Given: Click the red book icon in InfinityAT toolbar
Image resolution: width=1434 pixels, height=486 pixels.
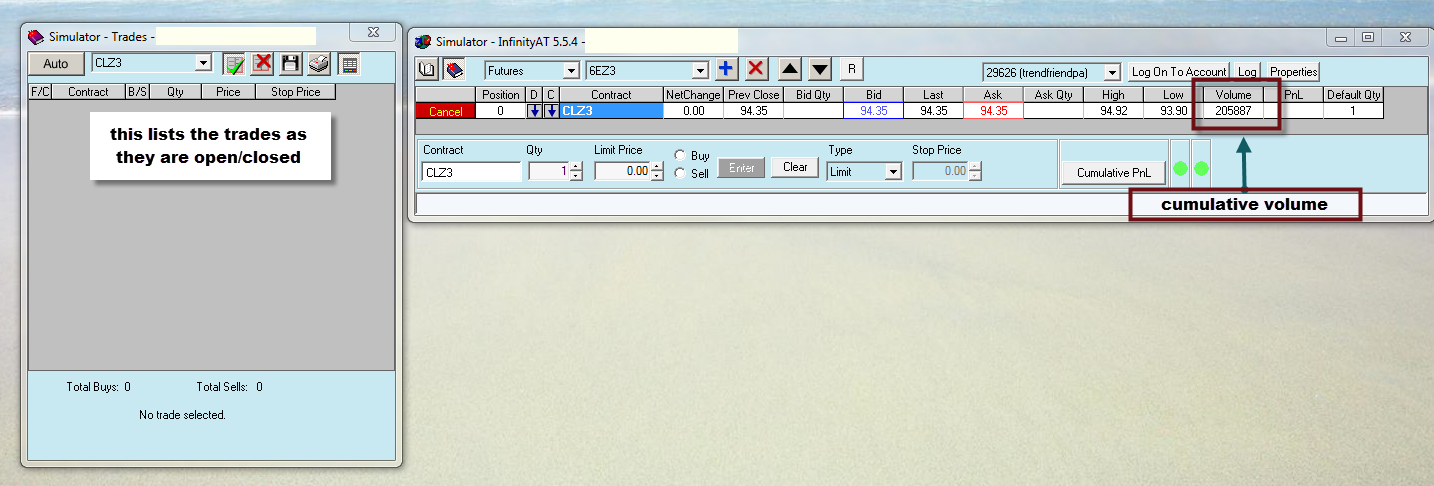Looking at the screenshot, I should (x=453, y=70).
